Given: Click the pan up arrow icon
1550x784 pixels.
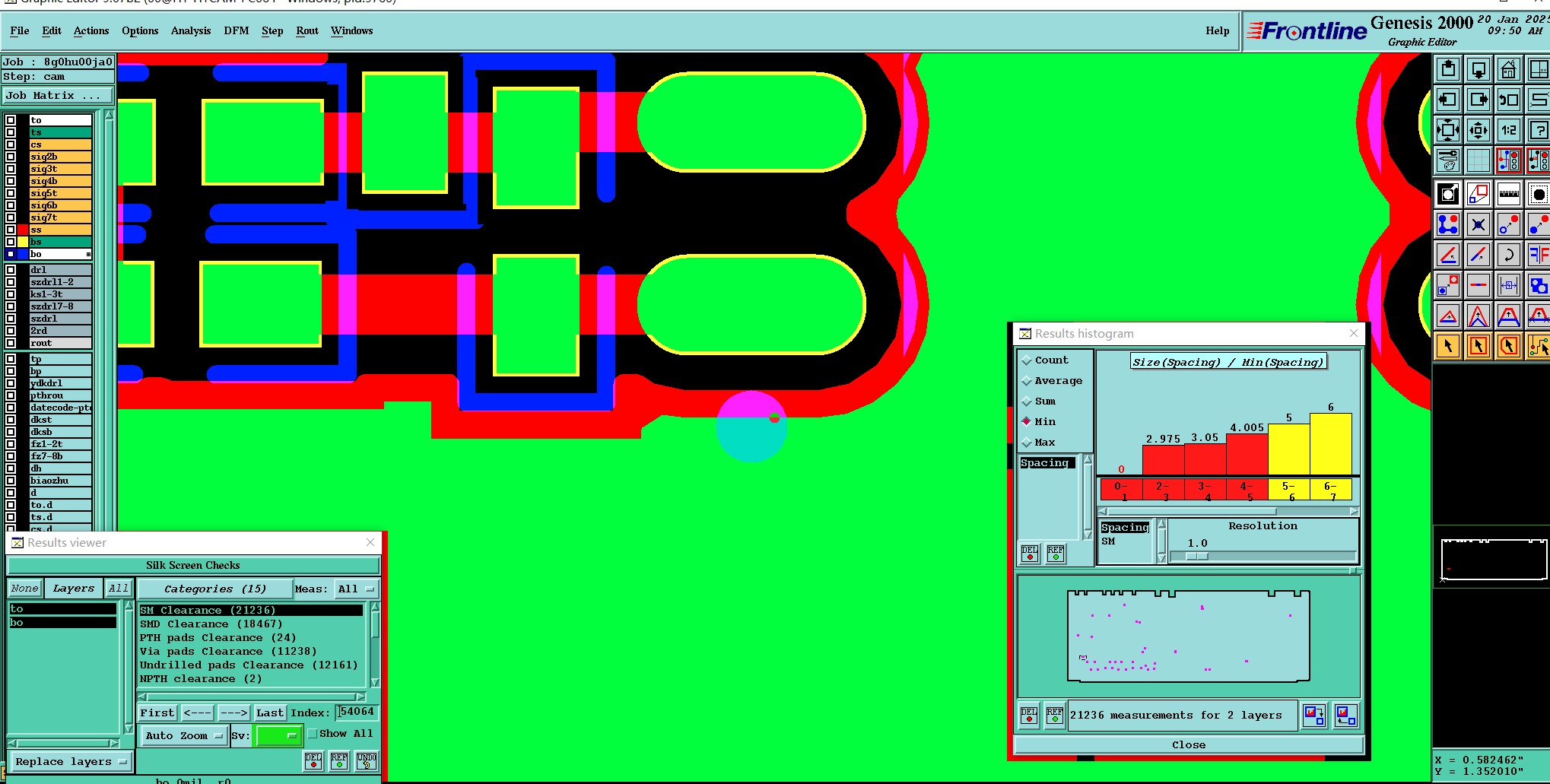Looking at the screenshot, I should coord(1448,70).
